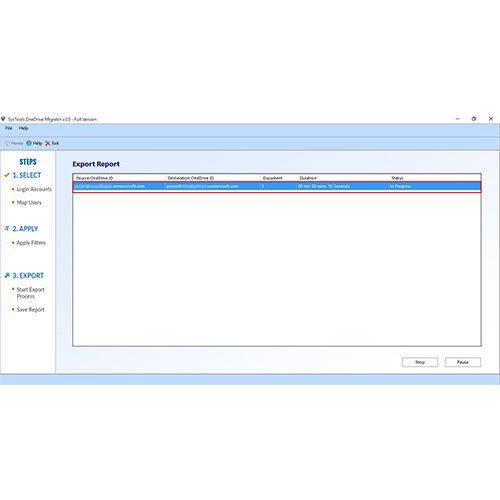Screen dimensions: 500x500
Task: Go to Login Accounts step
Action: coord(34,189)
